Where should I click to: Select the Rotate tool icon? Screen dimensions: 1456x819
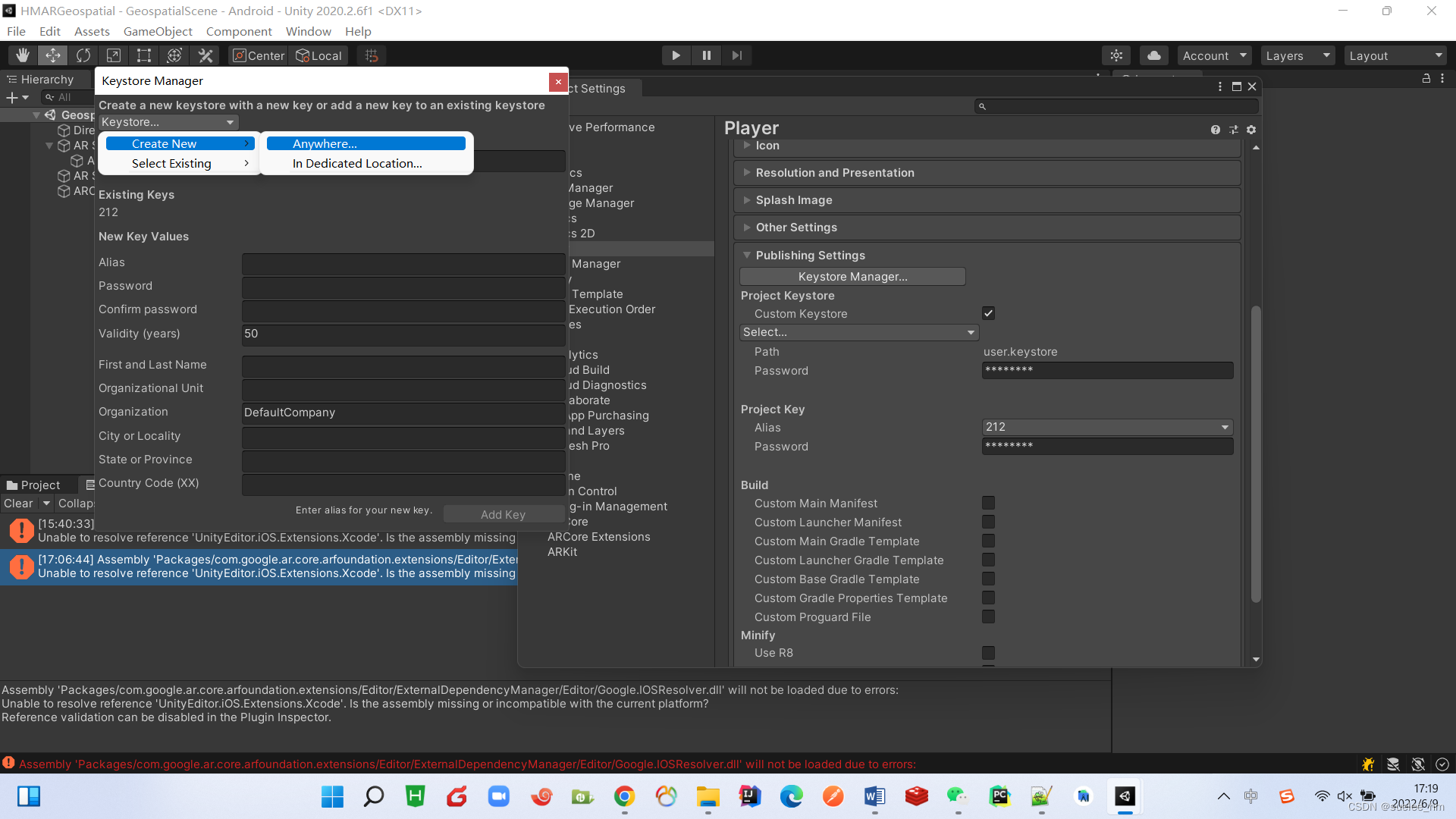tap(83, 55)
